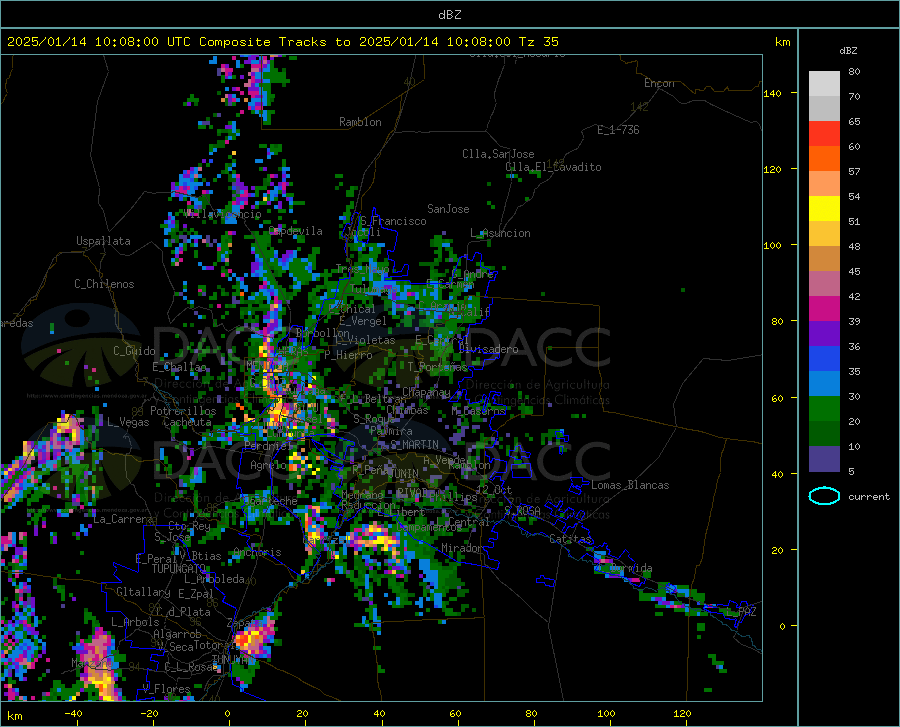Image resolution: width=900 pixels, height=727 pixels.
Task: Click the 'Divisadero' map label
Action: tap(488, 349)
